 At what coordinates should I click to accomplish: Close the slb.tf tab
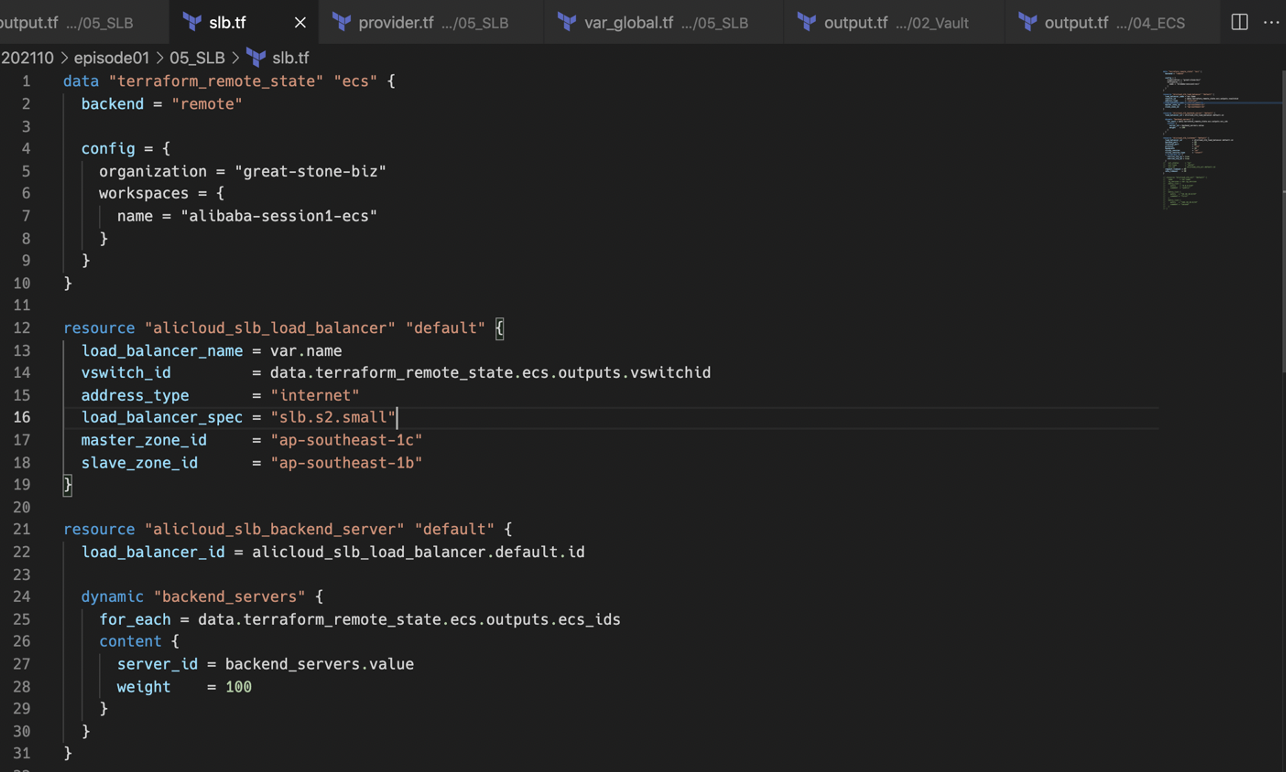[x=299, y=21]
